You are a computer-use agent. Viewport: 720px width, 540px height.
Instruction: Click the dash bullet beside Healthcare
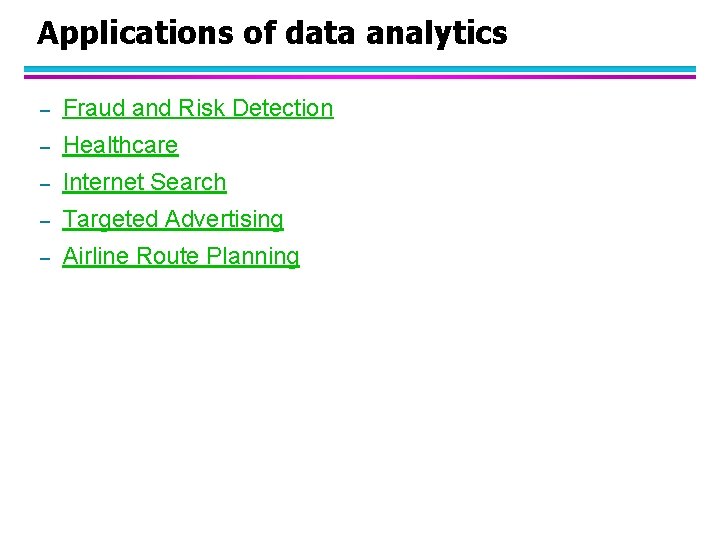(44, 147)
